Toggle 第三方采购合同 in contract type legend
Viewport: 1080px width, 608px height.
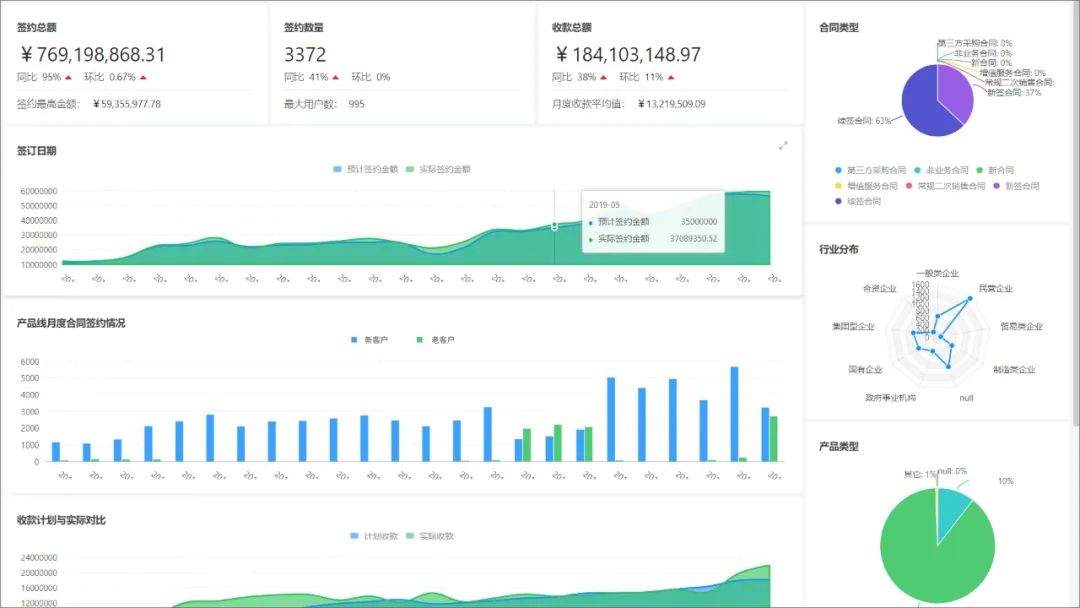(x=871, y=170)
